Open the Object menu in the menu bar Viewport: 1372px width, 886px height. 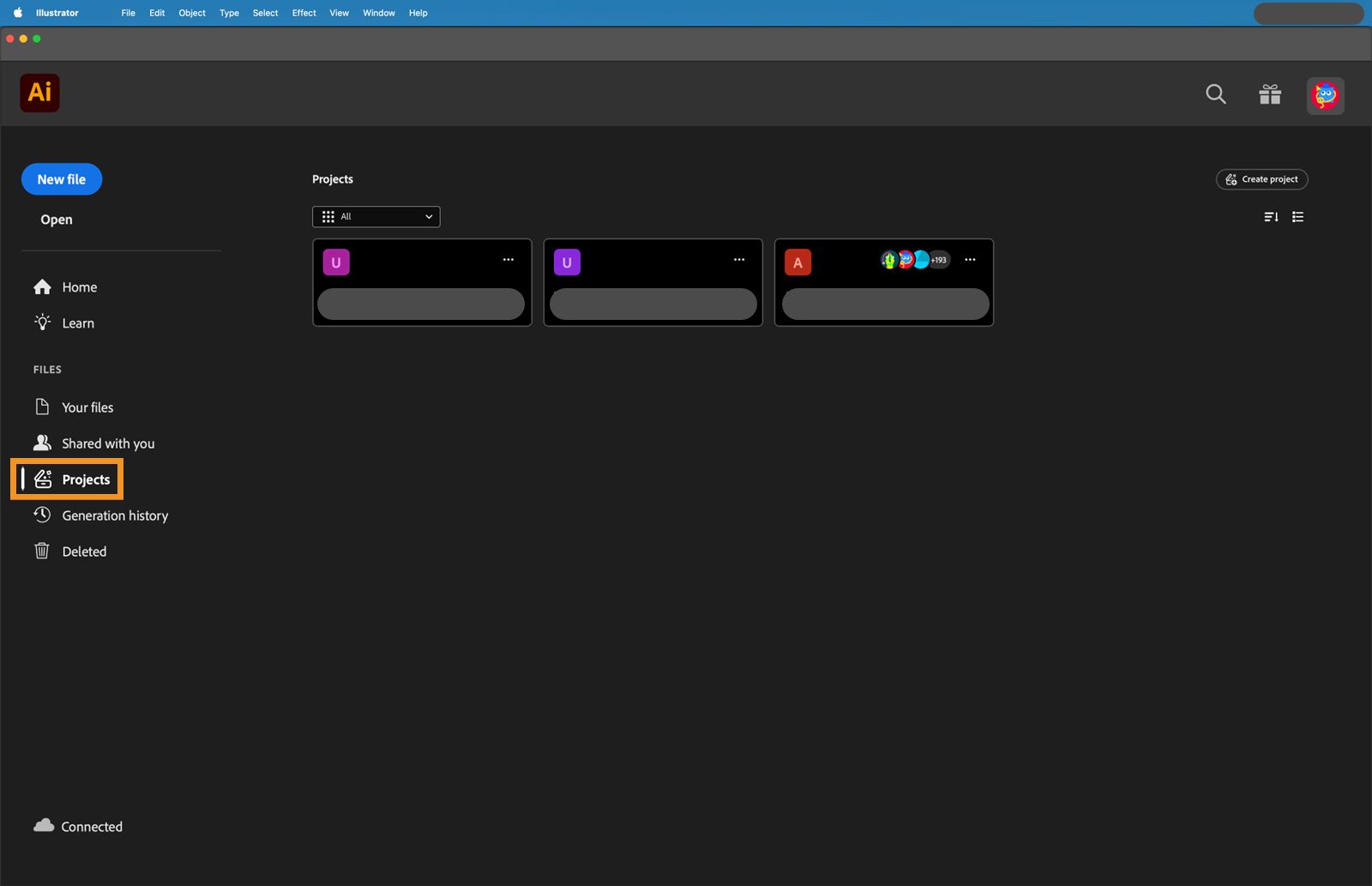pyautogui.click(x=191, y=13)
